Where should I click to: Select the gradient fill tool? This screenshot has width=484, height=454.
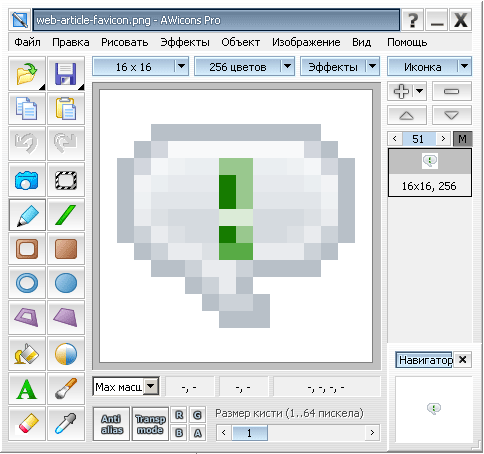[x=66, y=354]
